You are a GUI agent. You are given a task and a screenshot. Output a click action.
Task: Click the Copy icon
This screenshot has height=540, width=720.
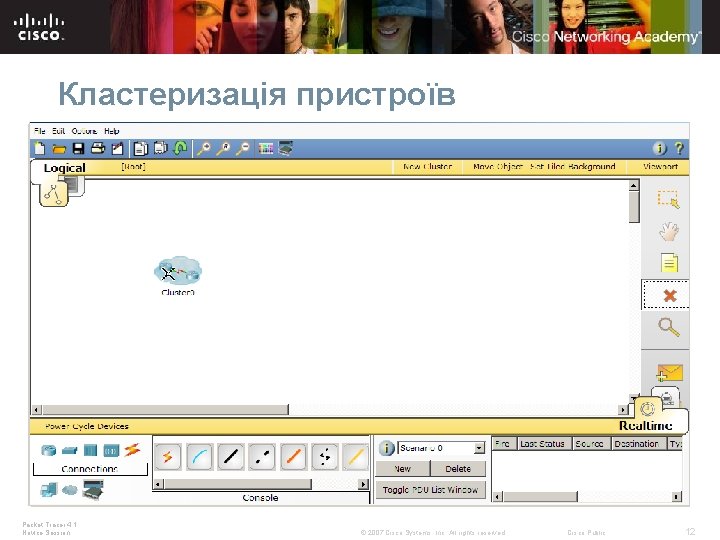141,148
